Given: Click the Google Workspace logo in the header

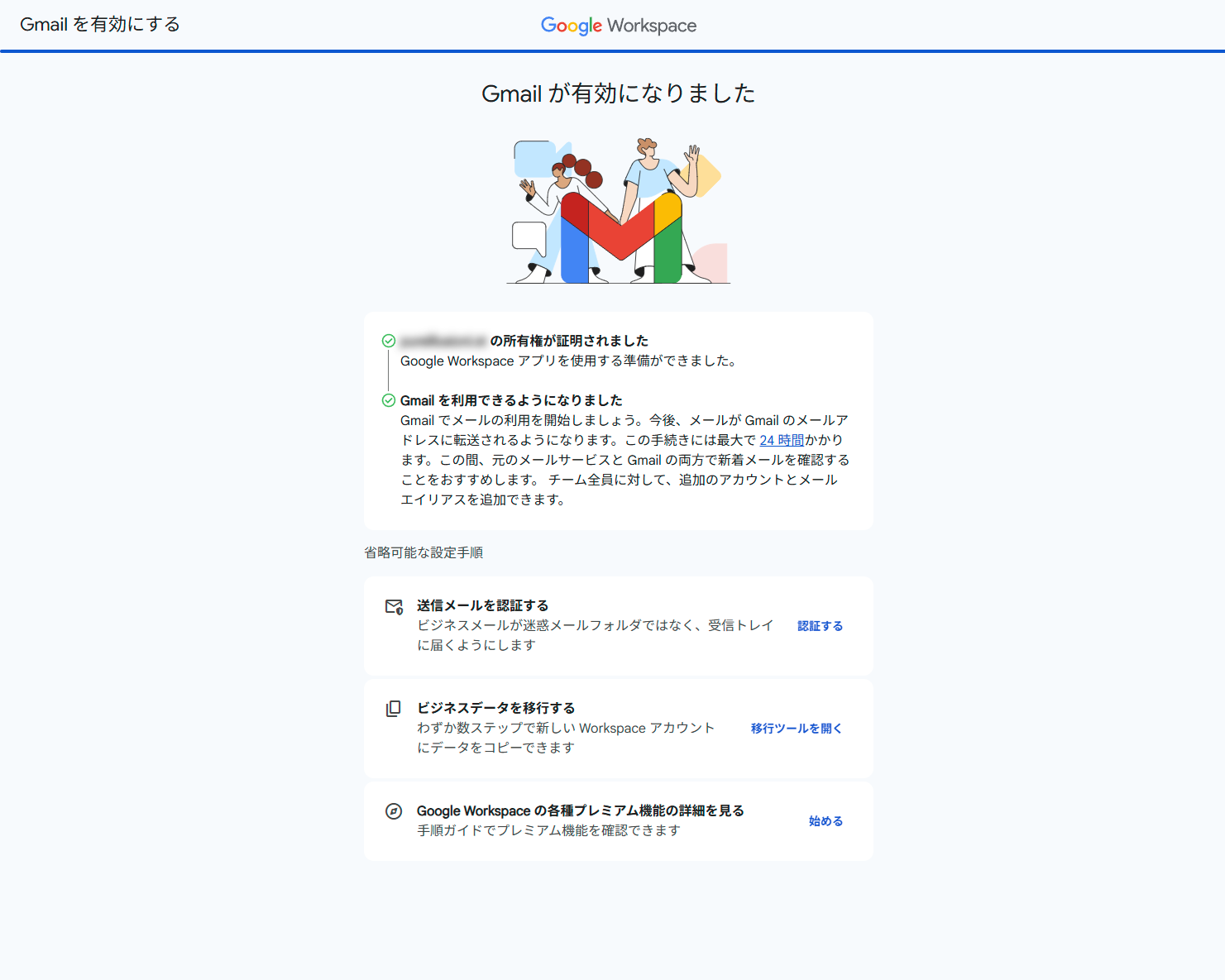Looking at the screenshot, I should pos(618,26).
